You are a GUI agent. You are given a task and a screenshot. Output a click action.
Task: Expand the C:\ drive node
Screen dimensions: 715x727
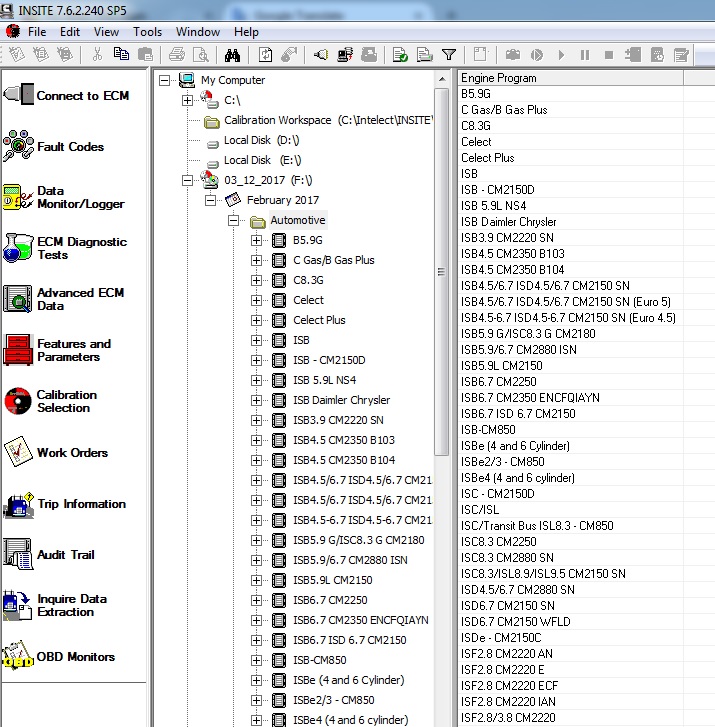187,100
